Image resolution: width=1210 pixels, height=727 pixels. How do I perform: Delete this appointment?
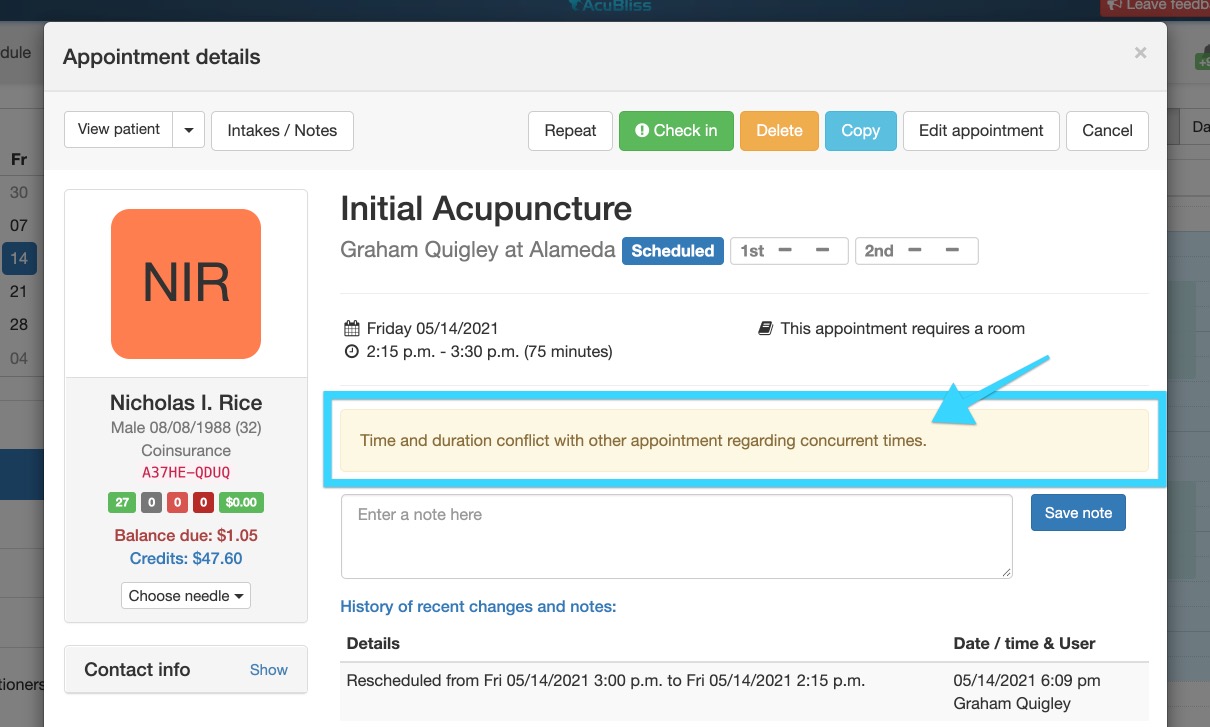pos(779,131)
